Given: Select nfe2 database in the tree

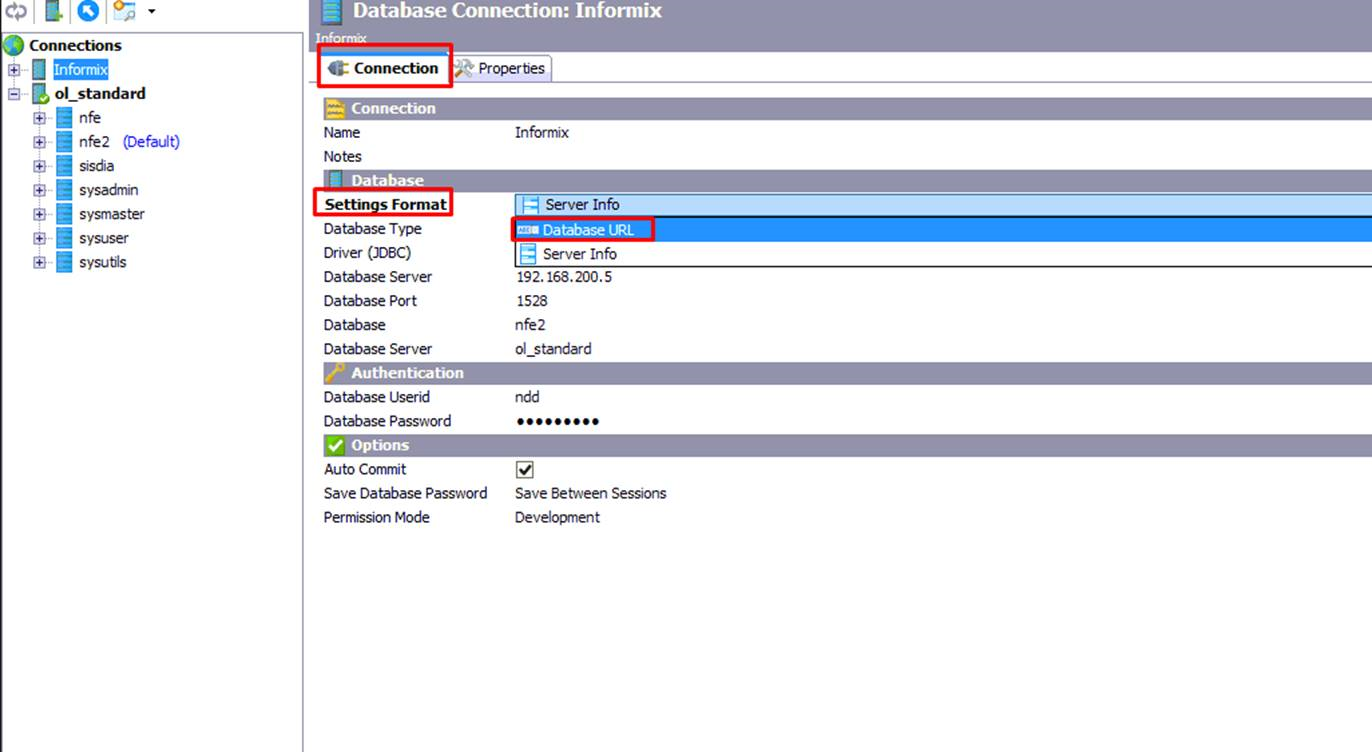Looking at the screenshot, I should (94, 142).
